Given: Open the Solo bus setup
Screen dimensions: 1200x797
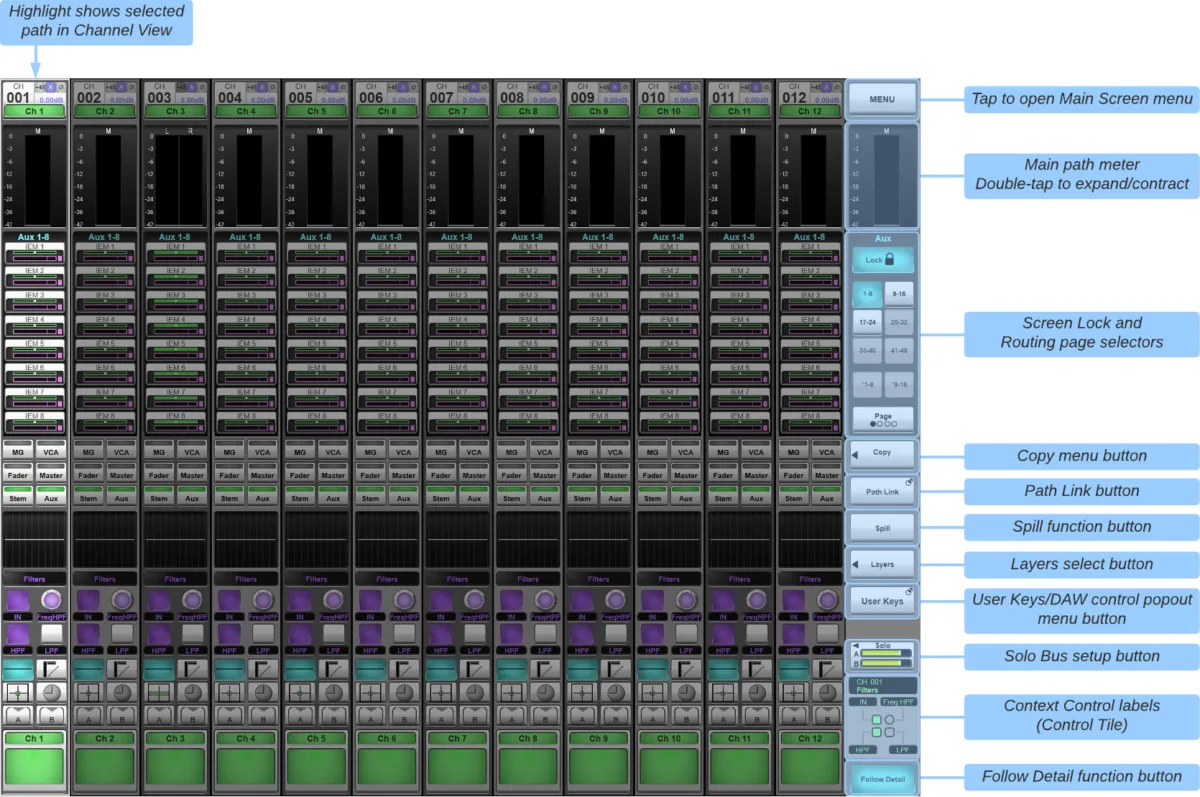Looking at the screenshot, I should tap(881, 655).
